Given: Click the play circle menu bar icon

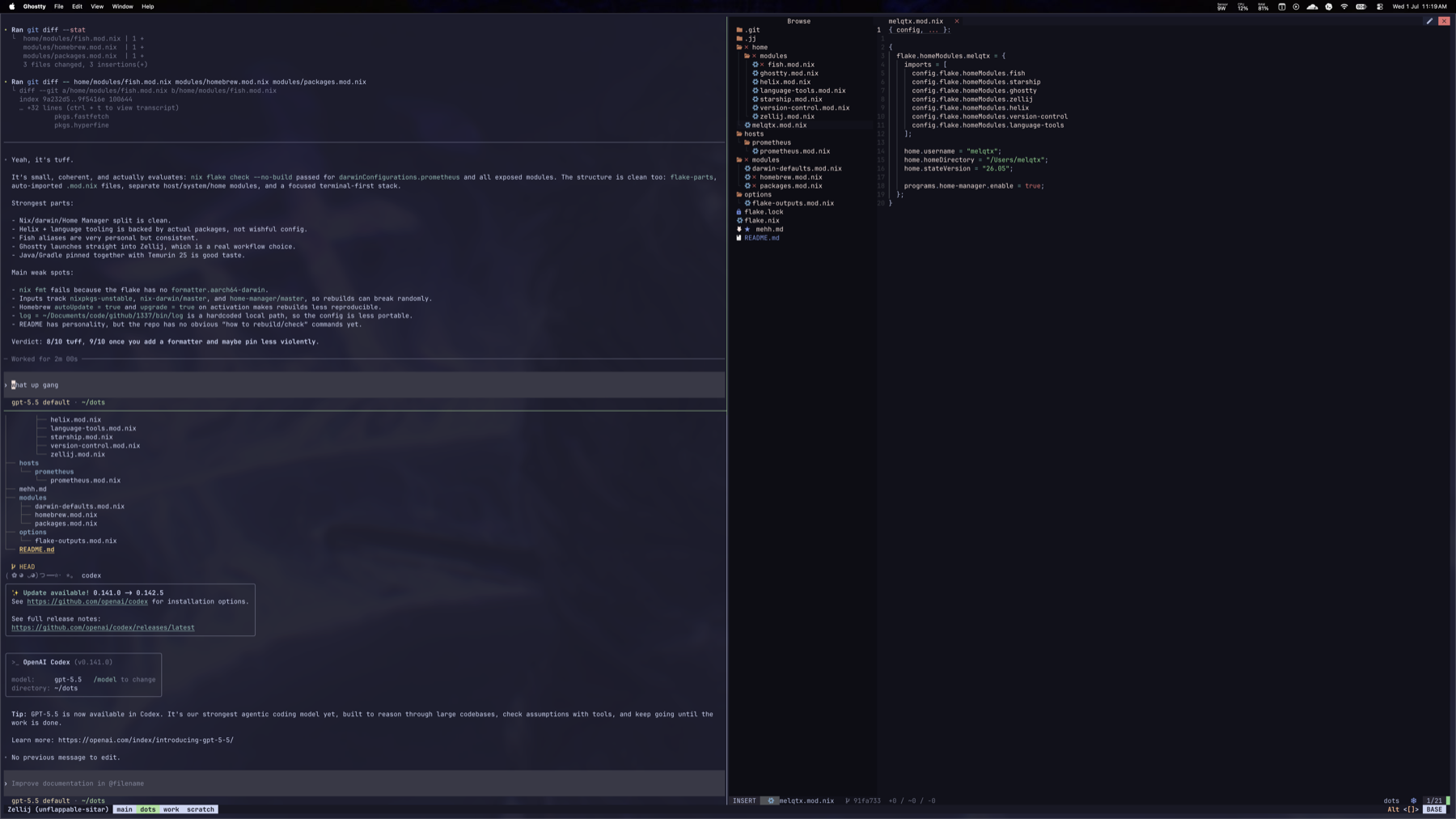Looking at the screenshot, I should click(x=1296, y=6).
